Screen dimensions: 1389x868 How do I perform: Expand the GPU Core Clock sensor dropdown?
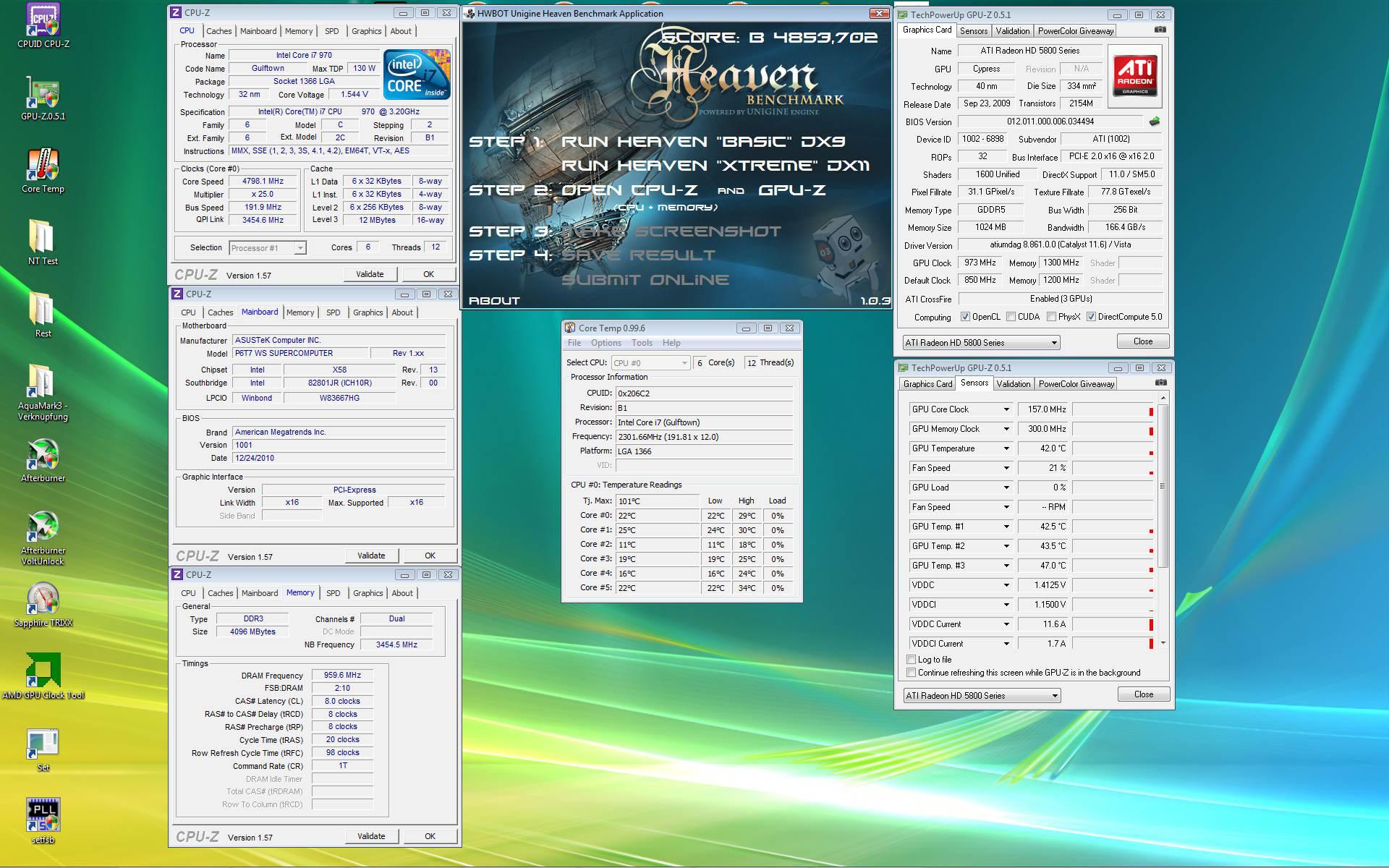click(1006, 409)
